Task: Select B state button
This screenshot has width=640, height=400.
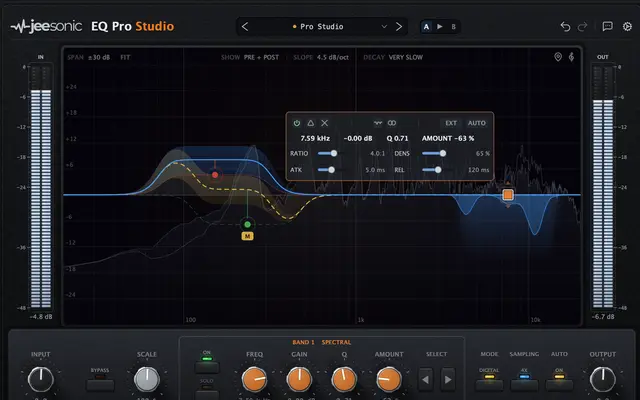Action: [453, 27]
